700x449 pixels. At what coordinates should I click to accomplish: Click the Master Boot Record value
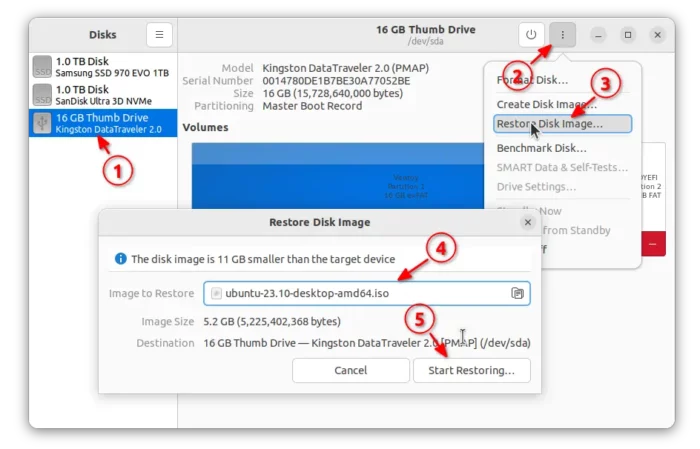pyautogui.click(x=312, y=106)
